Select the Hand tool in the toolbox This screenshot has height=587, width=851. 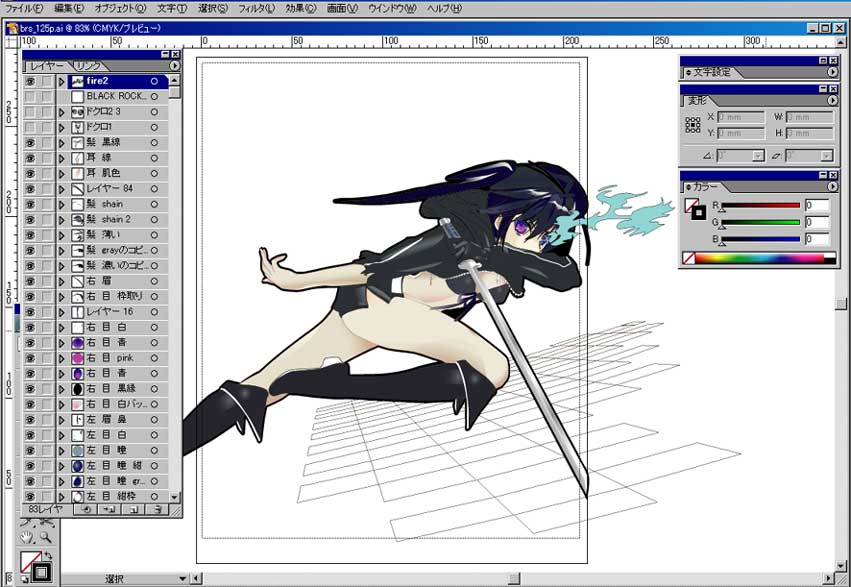point(28,538)
